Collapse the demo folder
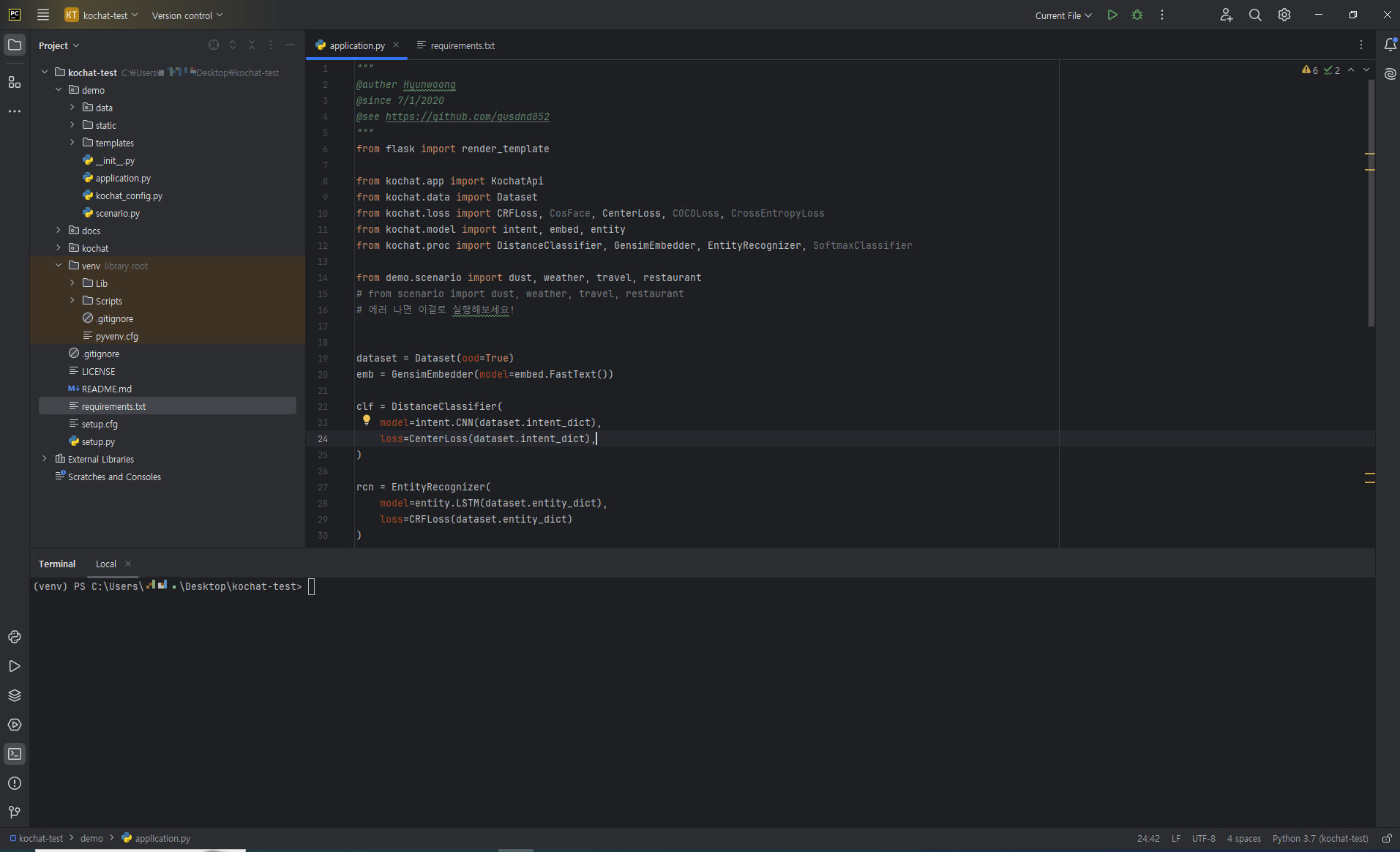Screen dimensions: 1400x852 (59, 90)
